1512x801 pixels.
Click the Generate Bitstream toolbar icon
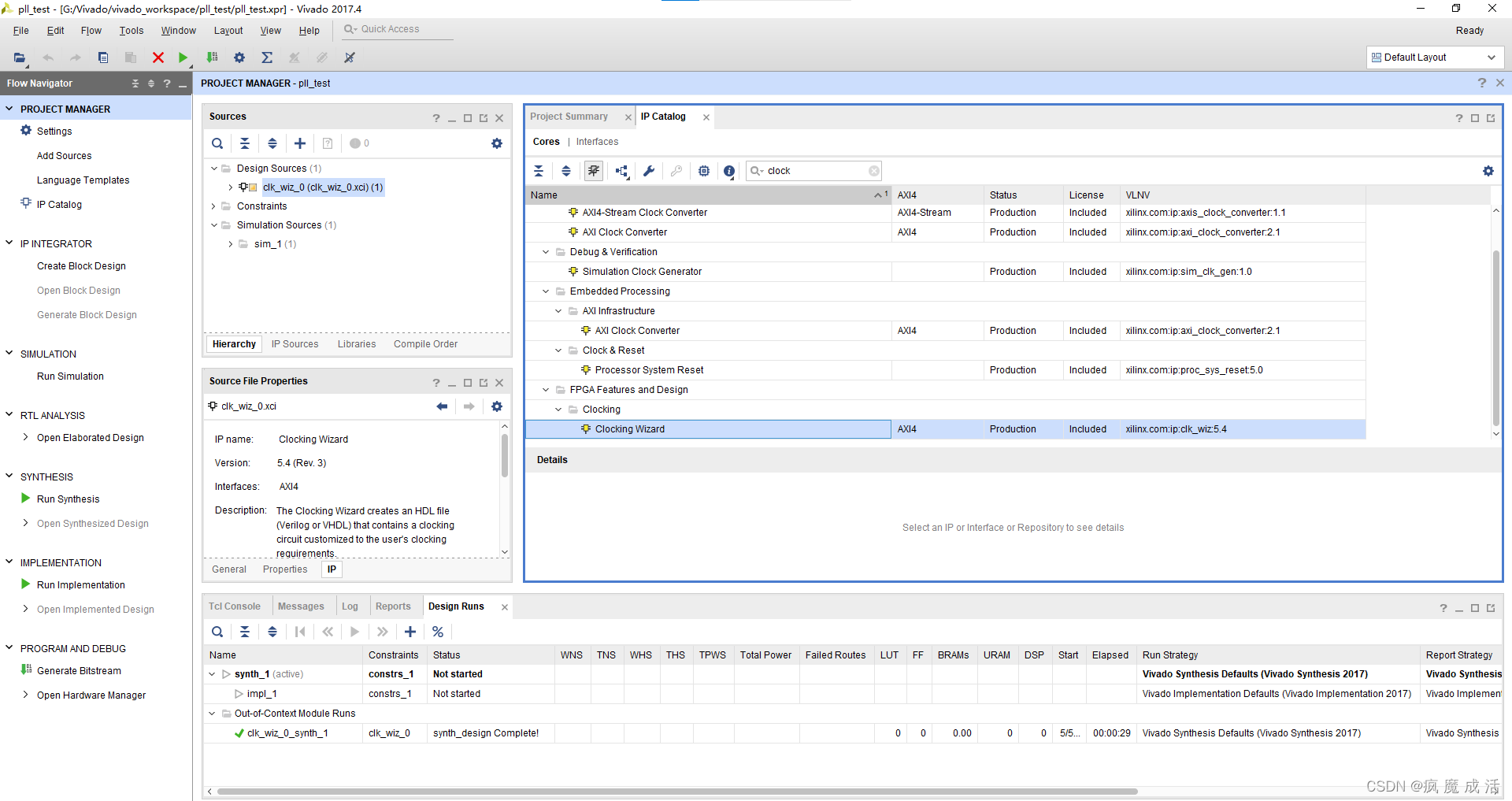(212, 57)
